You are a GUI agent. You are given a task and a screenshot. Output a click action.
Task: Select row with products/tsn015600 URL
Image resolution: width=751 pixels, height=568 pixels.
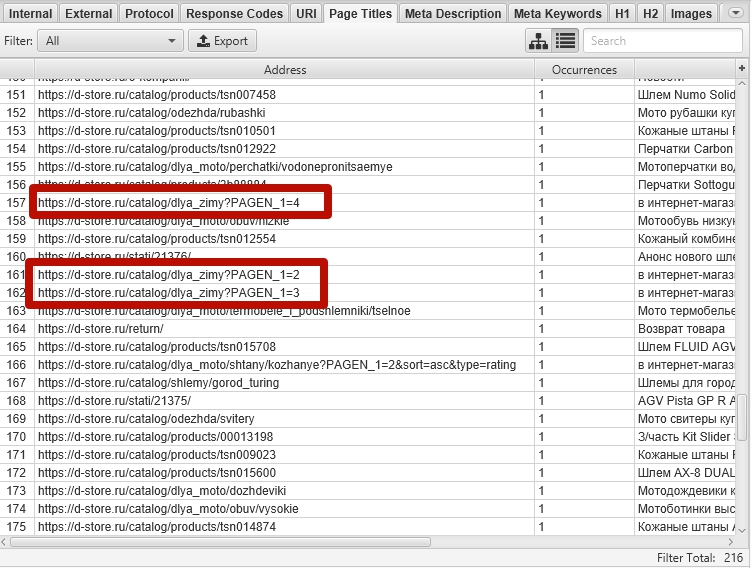tap(368, 473)
